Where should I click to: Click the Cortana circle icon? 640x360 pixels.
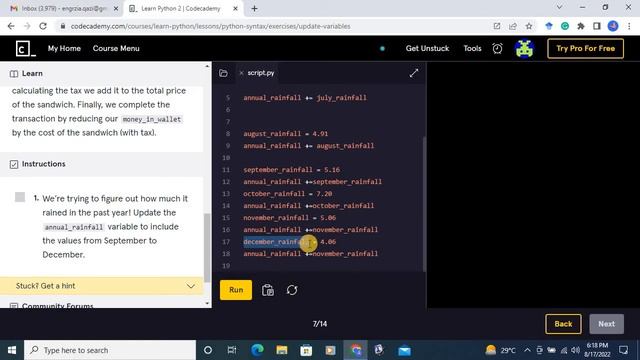[208, 350]
